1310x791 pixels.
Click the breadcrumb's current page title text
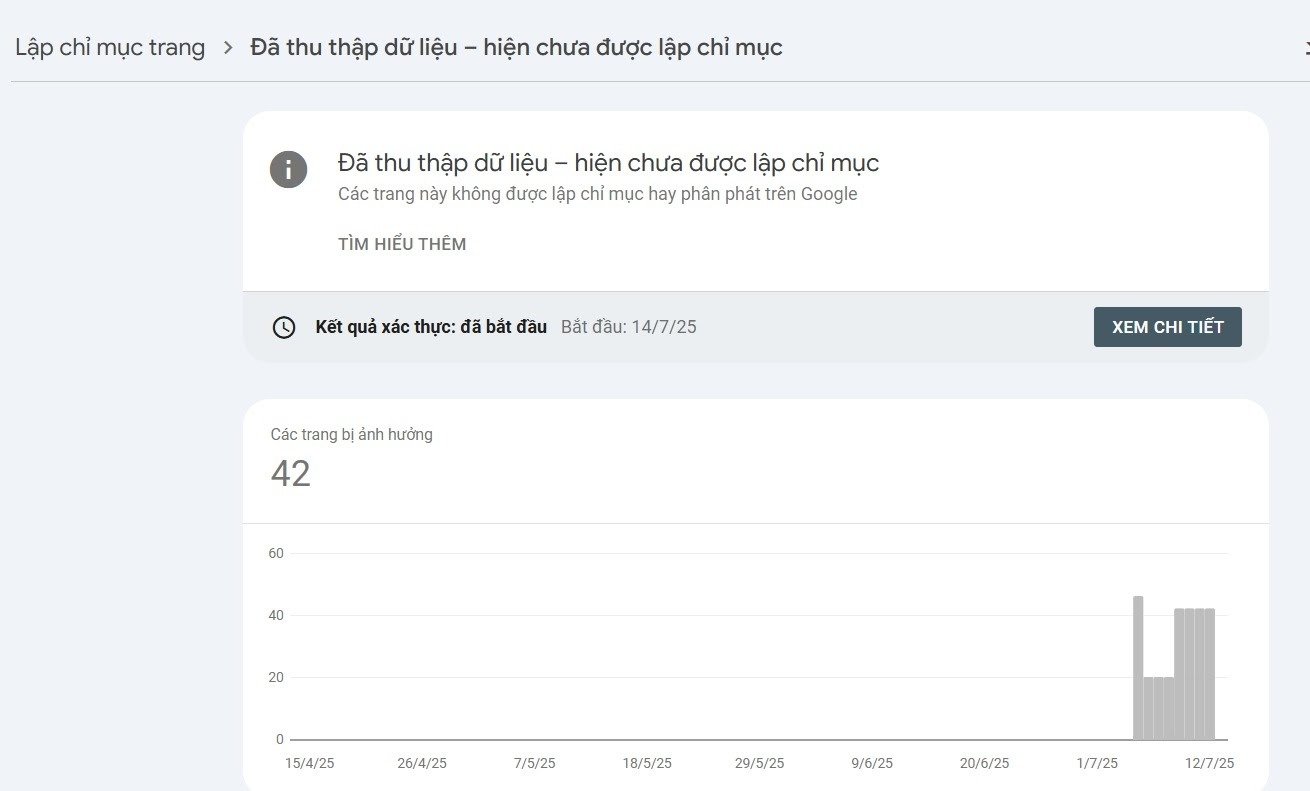coord(516,47)
